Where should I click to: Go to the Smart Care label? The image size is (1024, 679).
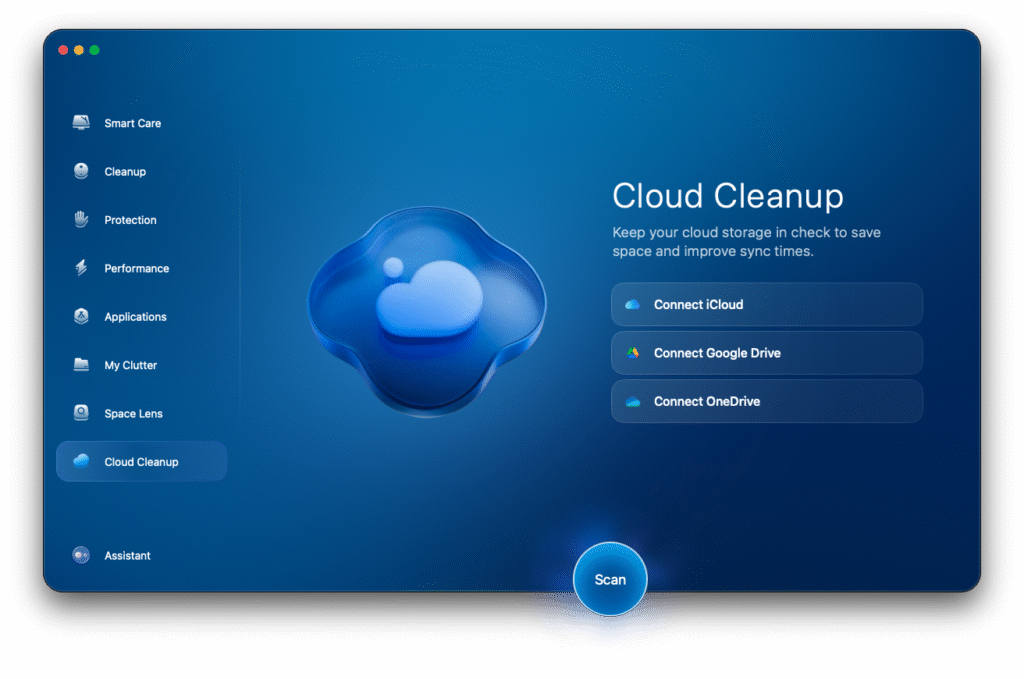(x=132, y=124)
